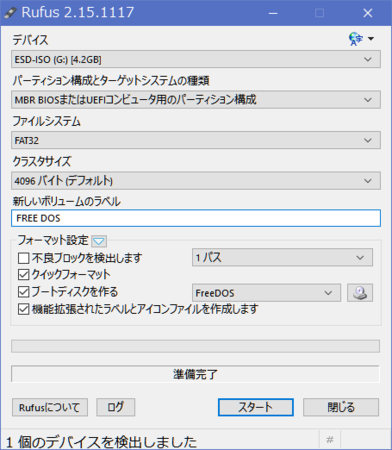This screenshot has height=450, width=392.
Task: Open the bad block passes dropdown
Action: pos(282,257)
